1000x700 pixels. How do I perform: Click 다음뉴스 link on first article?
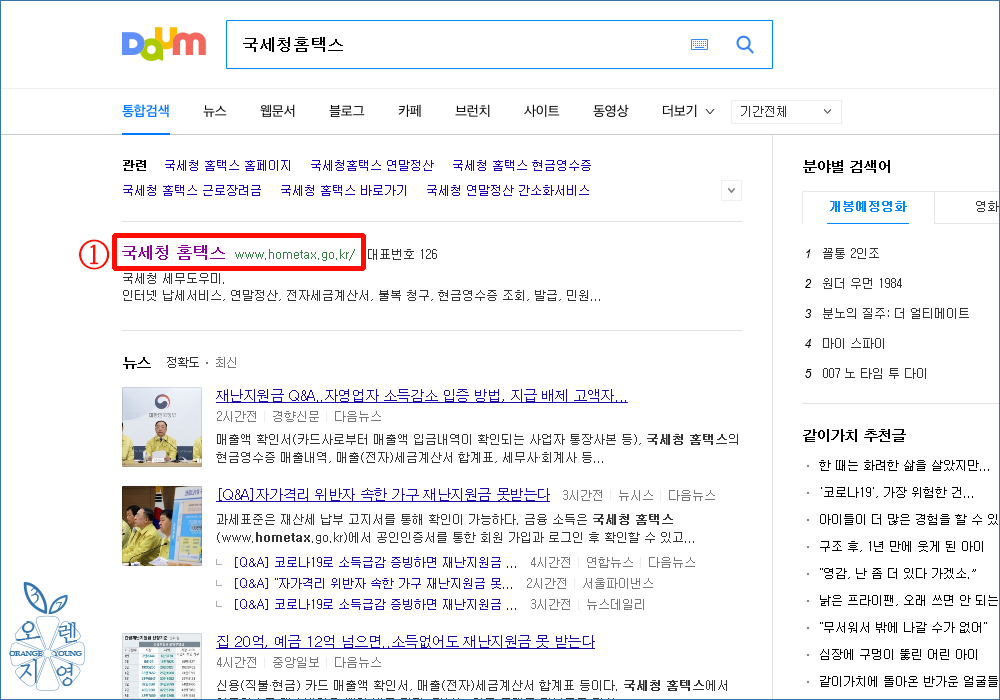[x=358, y=416]
